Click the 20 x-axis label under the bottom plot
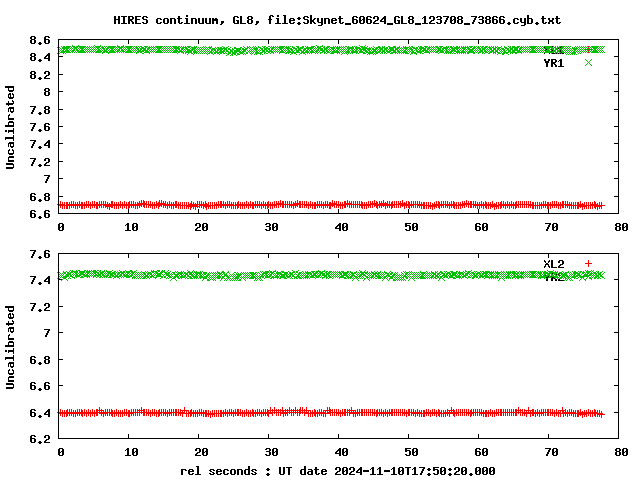The width and height of the screenshot is (640, 480). (201, 453)
